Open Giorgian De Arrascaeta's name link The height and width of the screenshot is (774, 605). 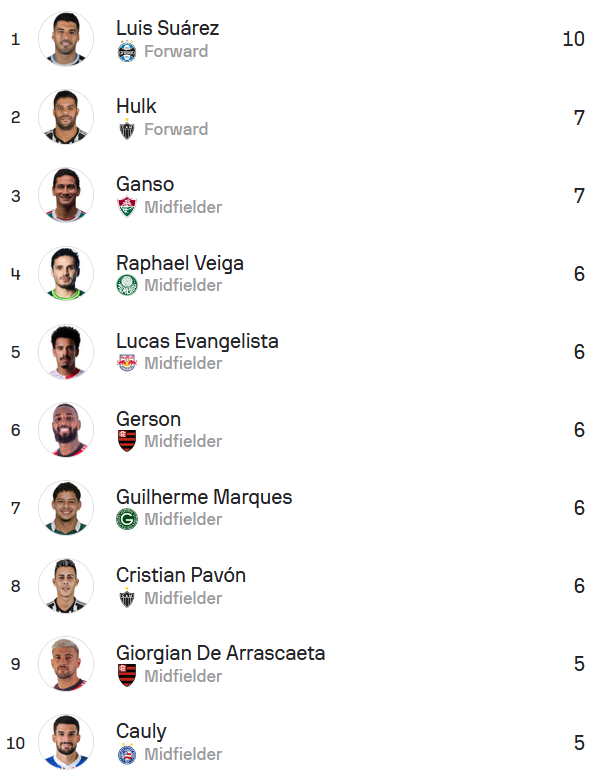[220, 653]
